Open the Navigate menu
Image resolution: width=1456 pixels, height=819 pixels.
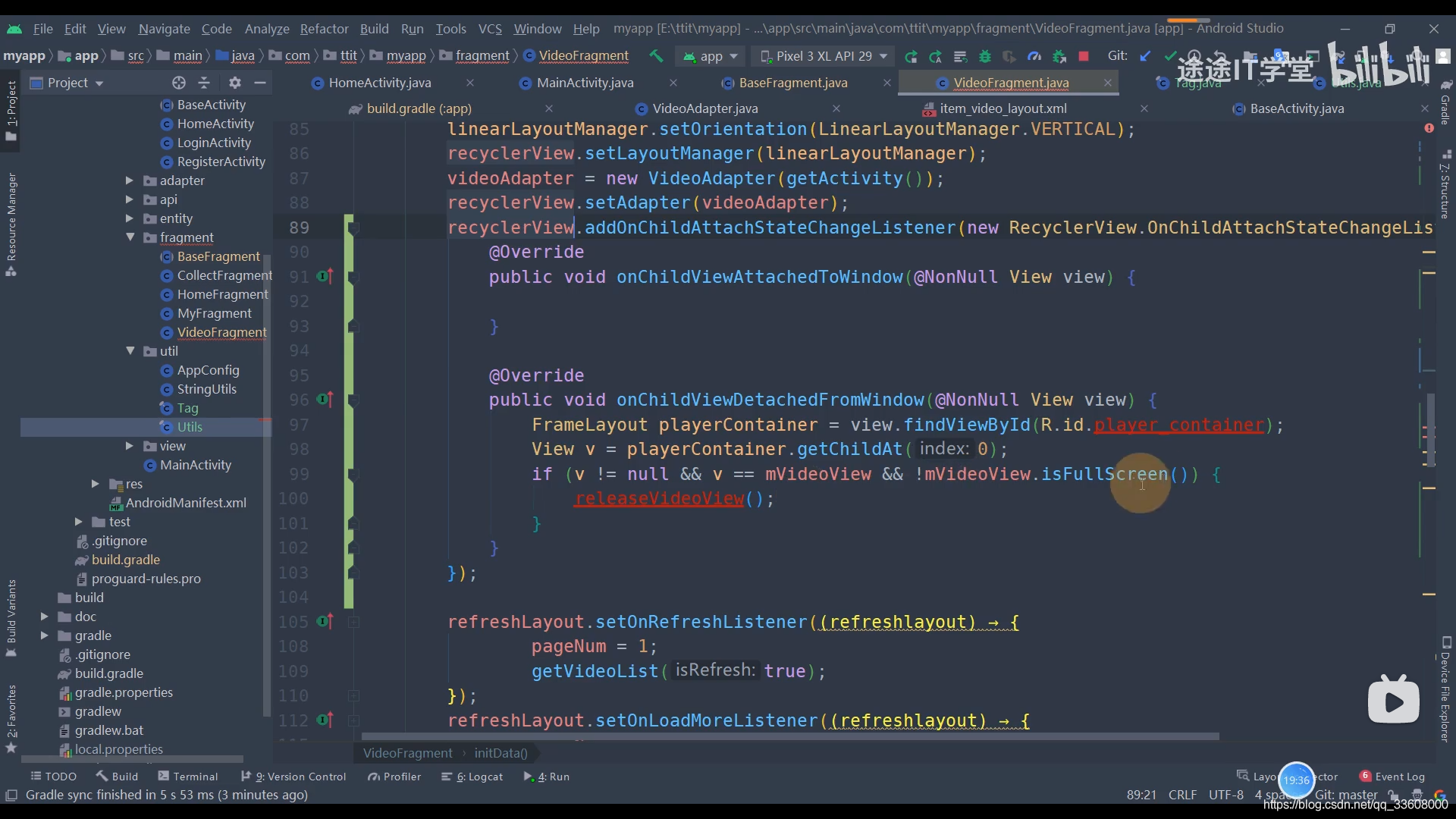[x=164, y=29]
